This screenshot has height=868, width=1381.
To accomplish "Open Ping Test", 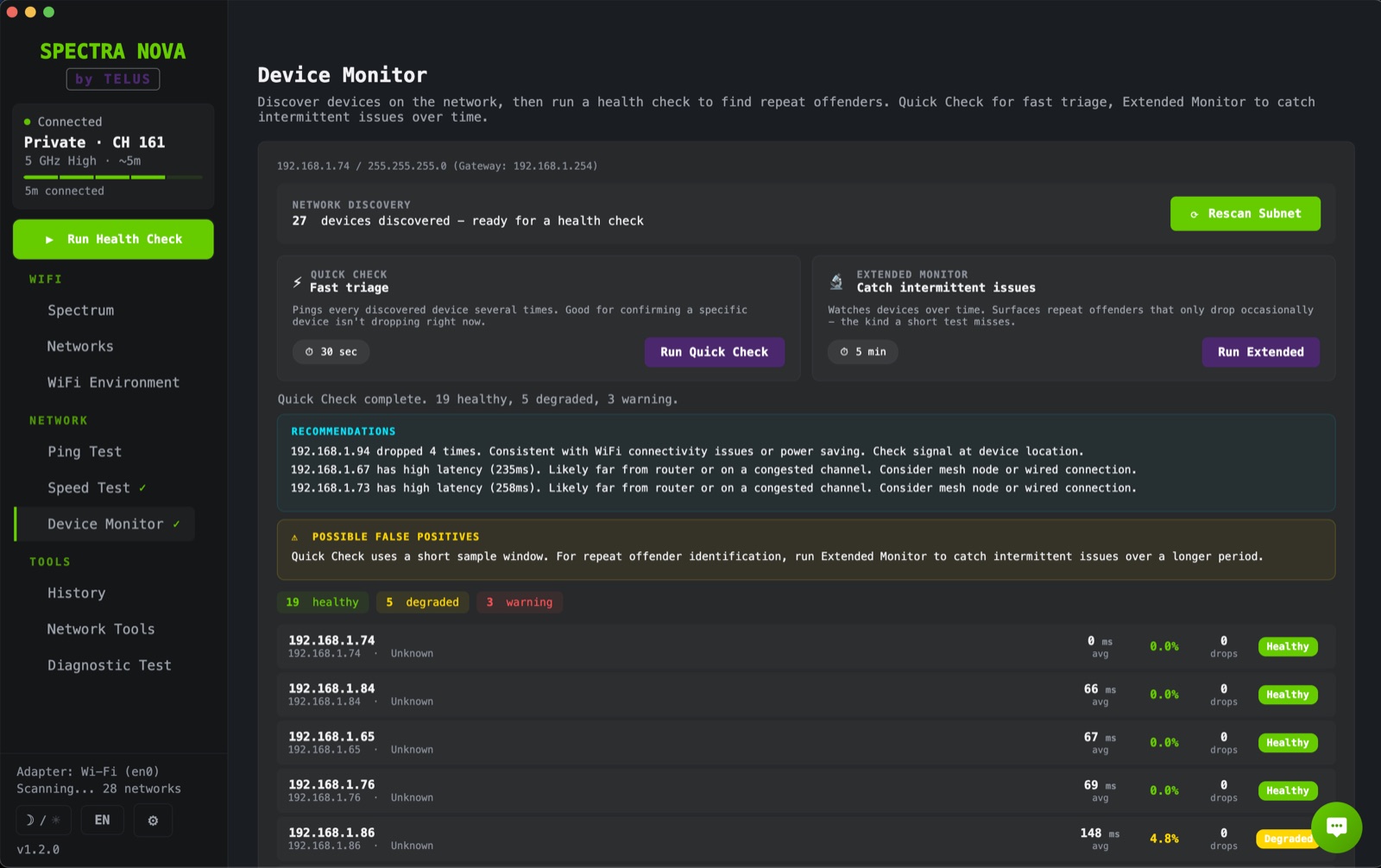I will pos(85,451).
